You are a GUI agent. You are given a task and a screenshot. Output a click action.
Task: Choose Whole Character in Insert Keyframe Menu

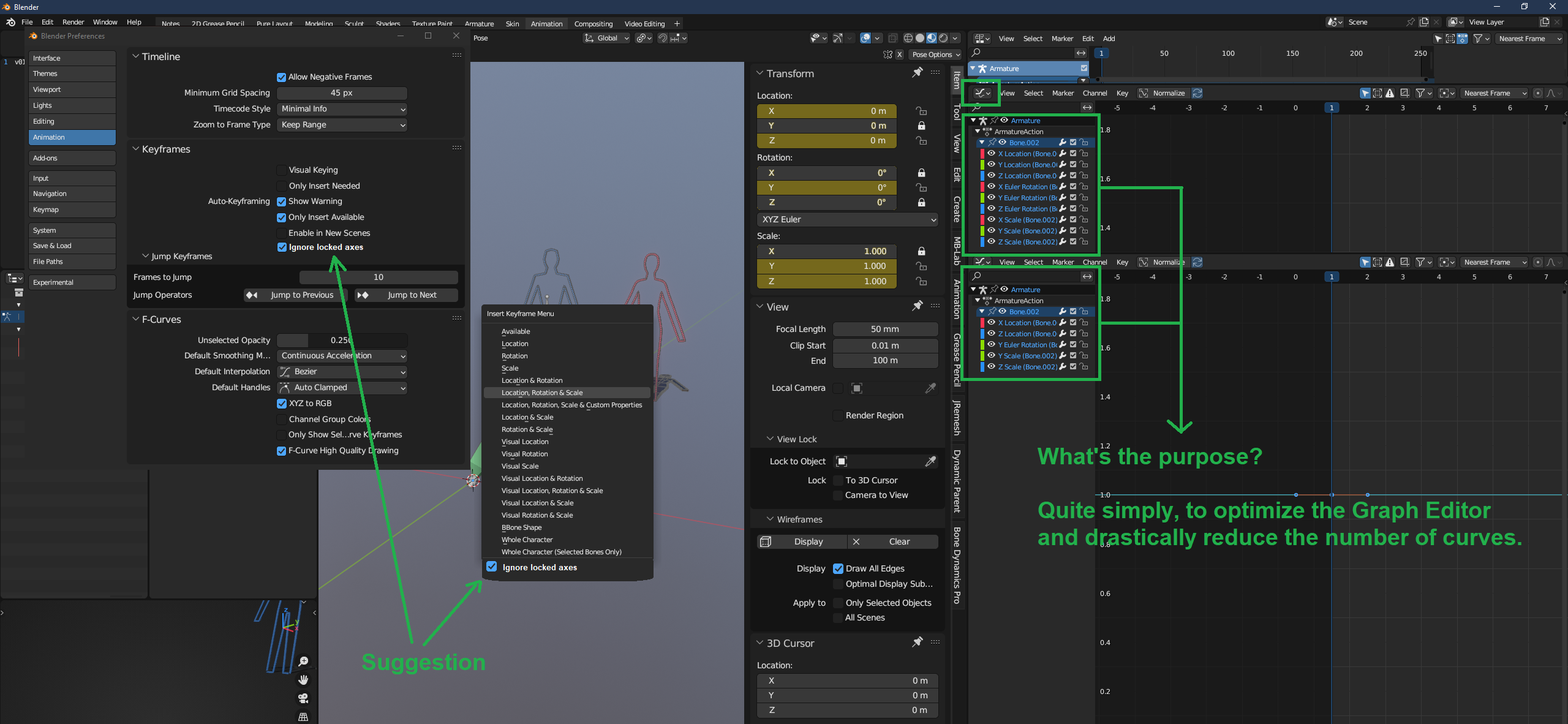coord(527,540)
